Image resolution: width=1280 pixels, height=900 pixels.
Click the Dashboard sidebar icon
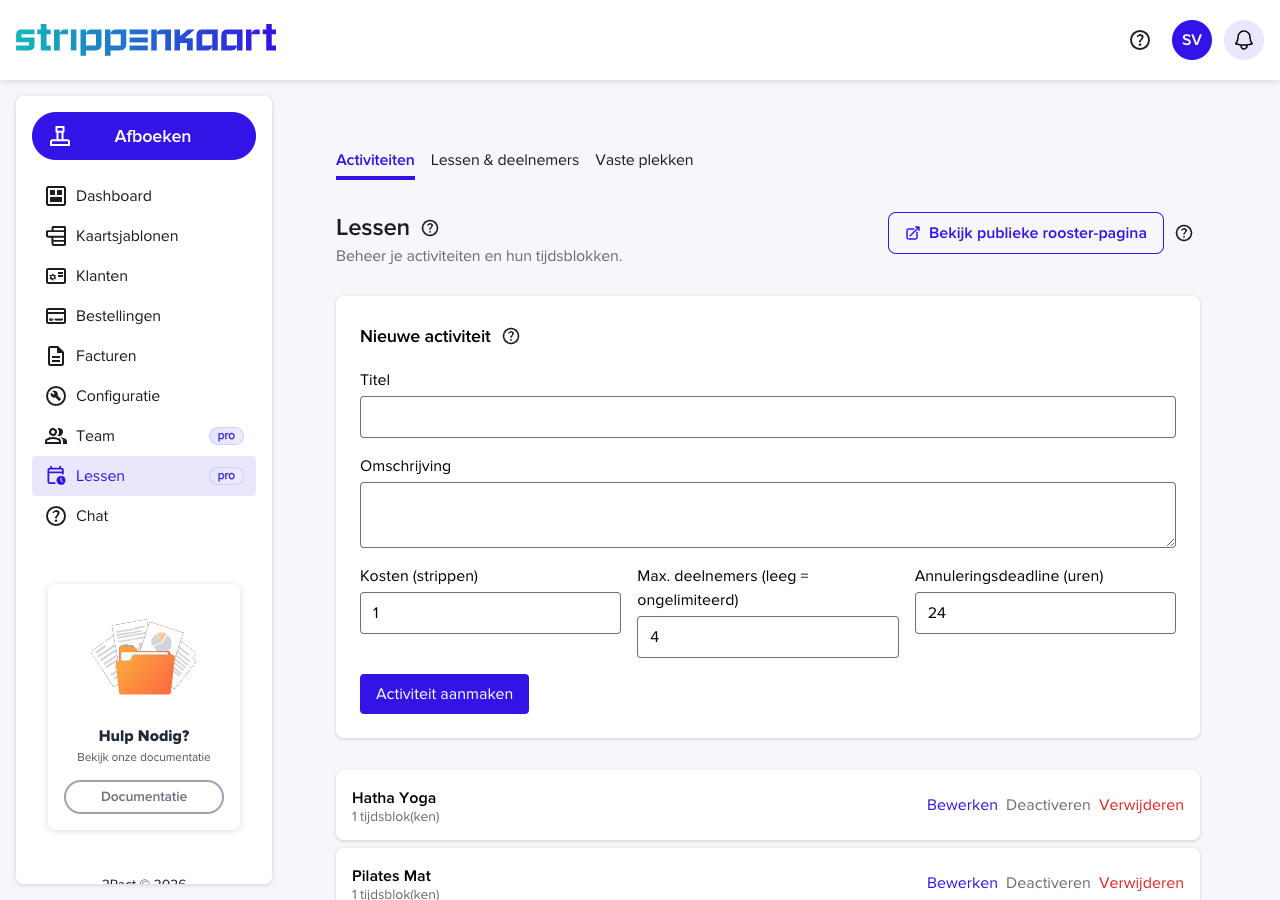point(56,196)
